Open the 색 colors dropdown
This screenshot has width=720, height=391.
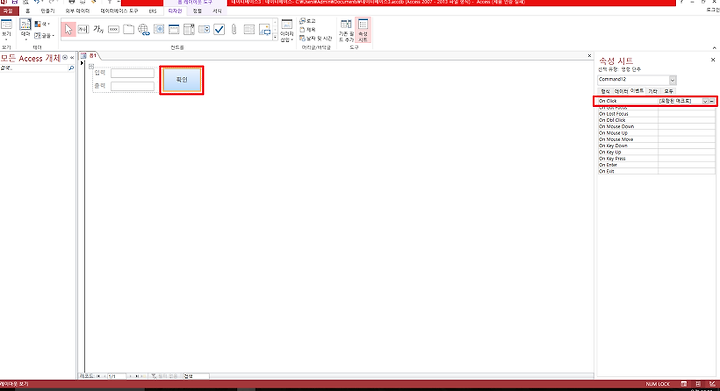43,24
